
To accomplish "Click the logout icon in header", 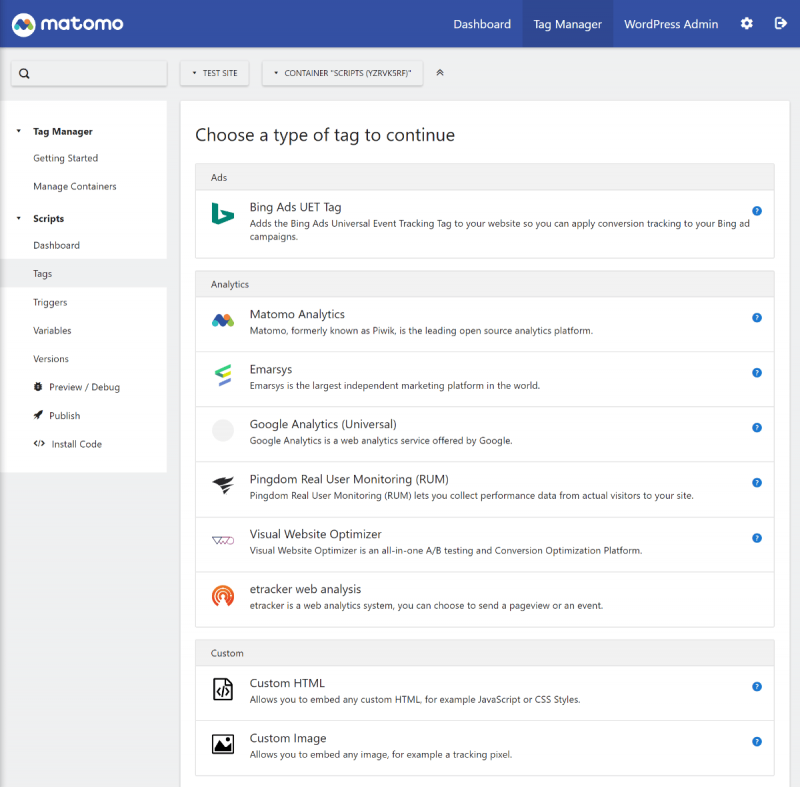I will [x=780, y=23].
